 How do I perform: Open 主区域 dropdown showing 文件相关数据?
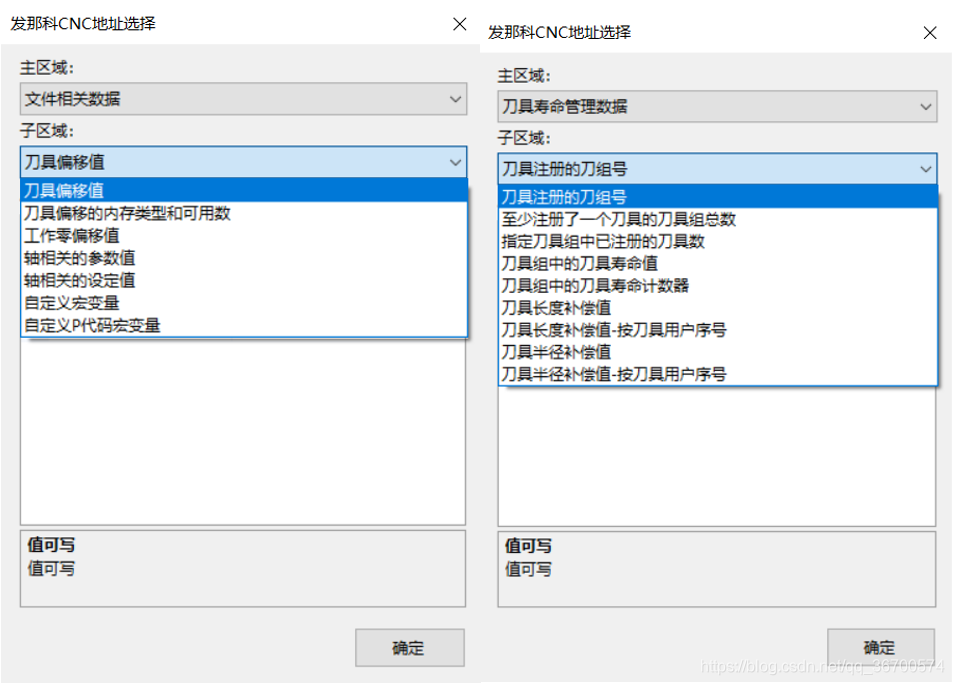tap(243, 99)
